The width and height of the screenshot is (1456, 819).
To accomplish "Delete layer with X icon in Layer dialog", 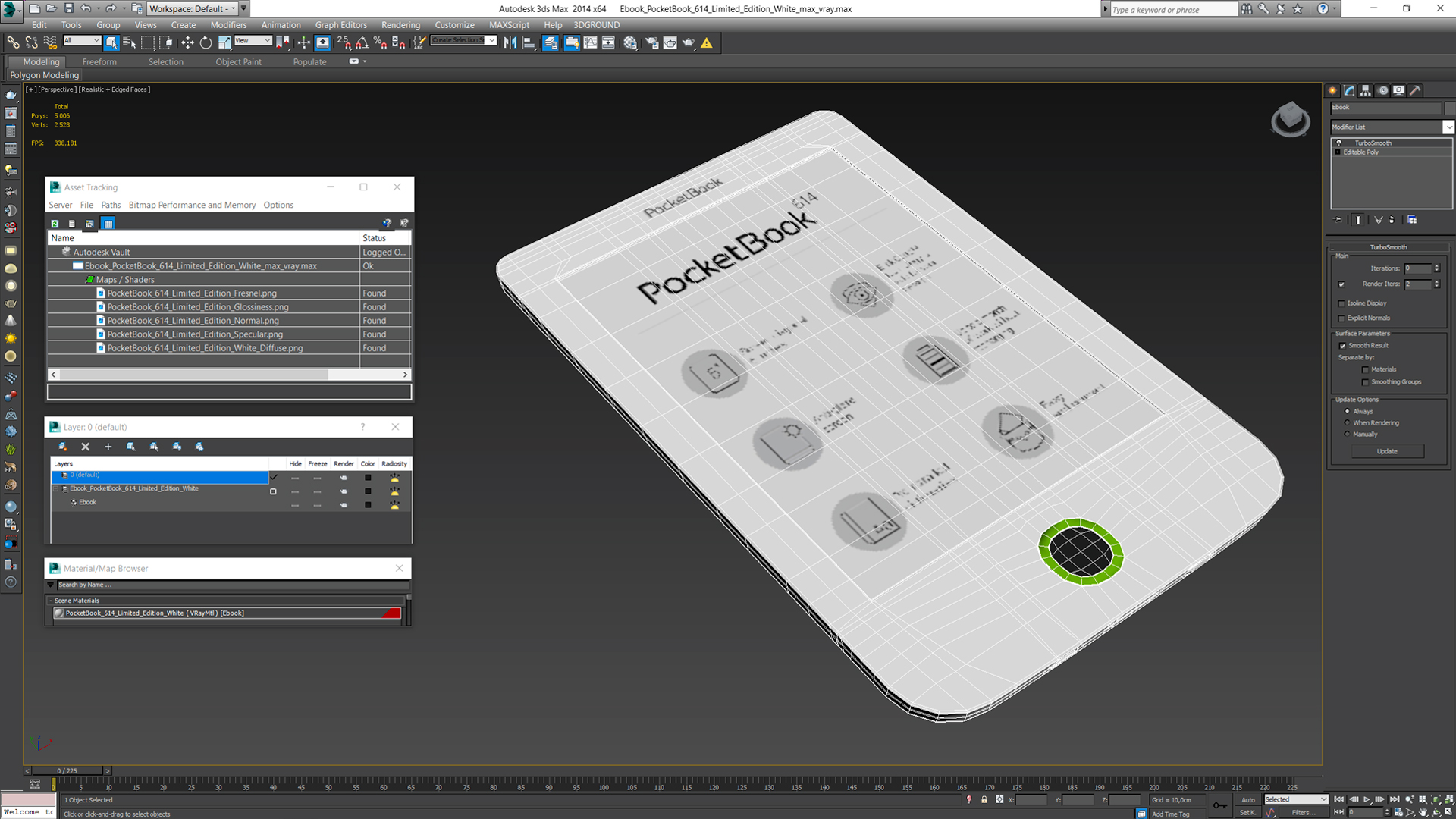I will [85, 447].
